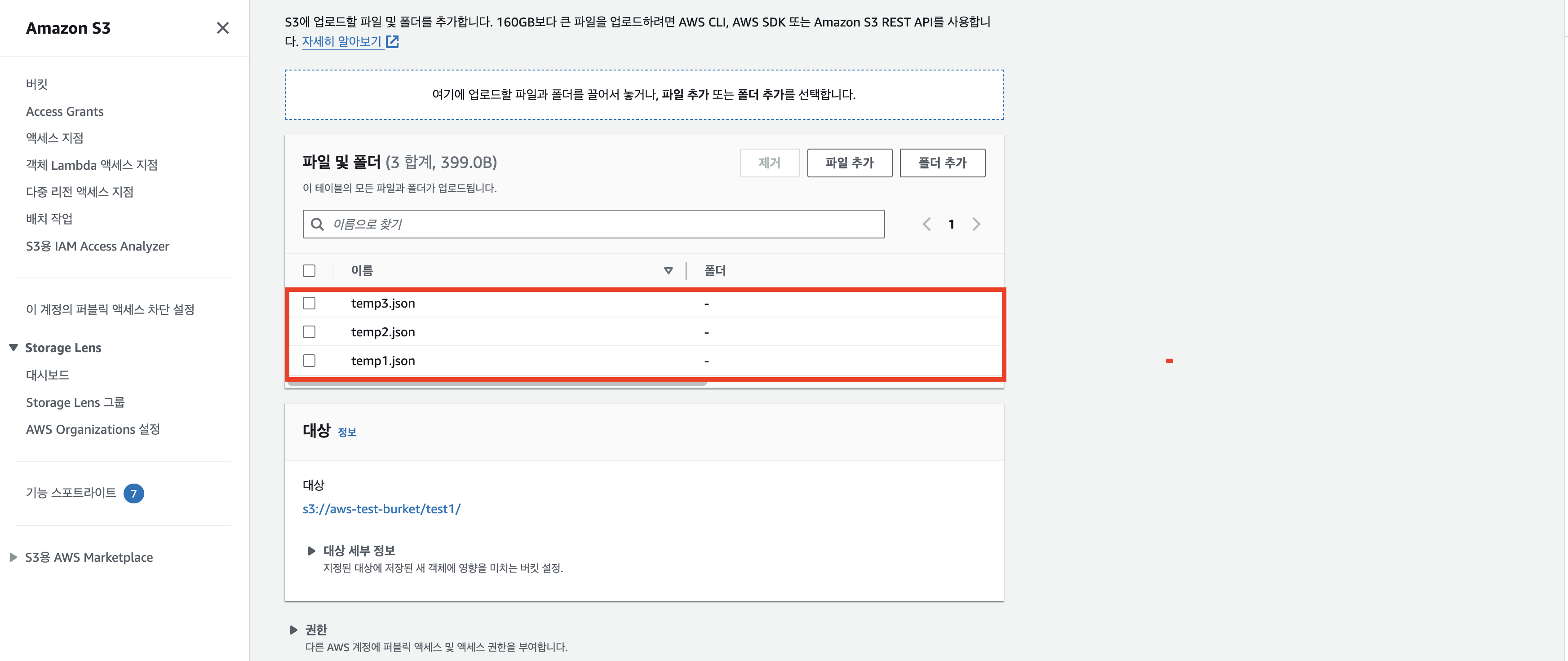Go to the next page with the right chevron
The image size is (1568, 661).
coord(976,224)
